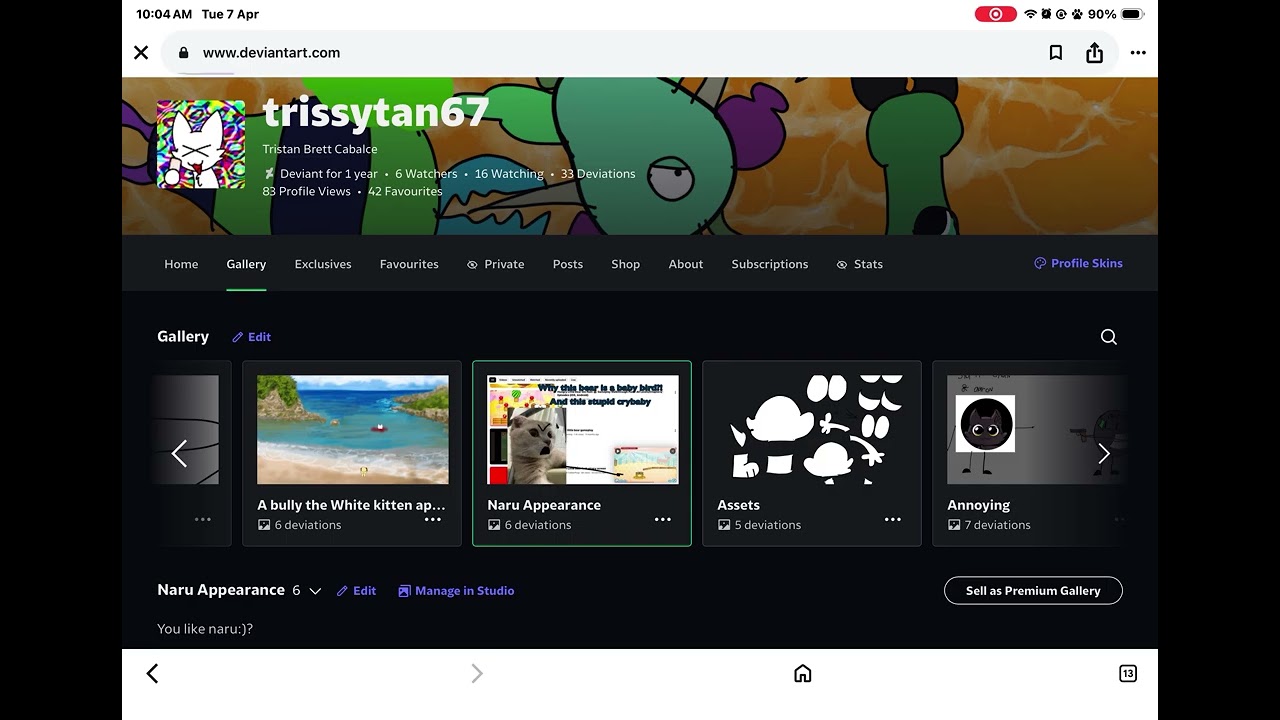This screenshot has height=720, width=1280.
Task: Open the browser three-dot menu
Action: point(1138,53)
